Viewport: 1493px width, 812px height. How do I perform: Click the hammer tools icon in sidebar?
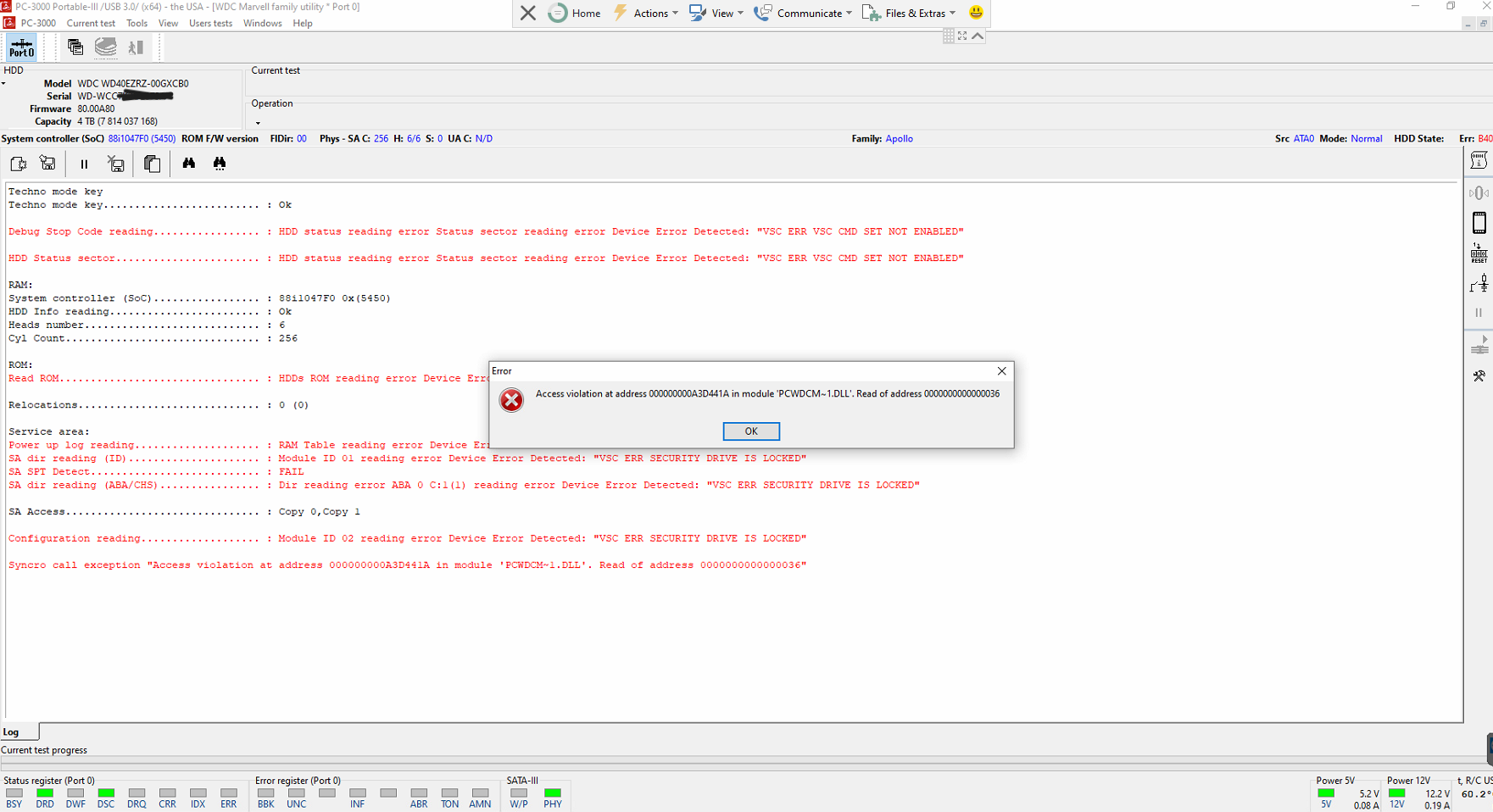tap(1479, 375)
